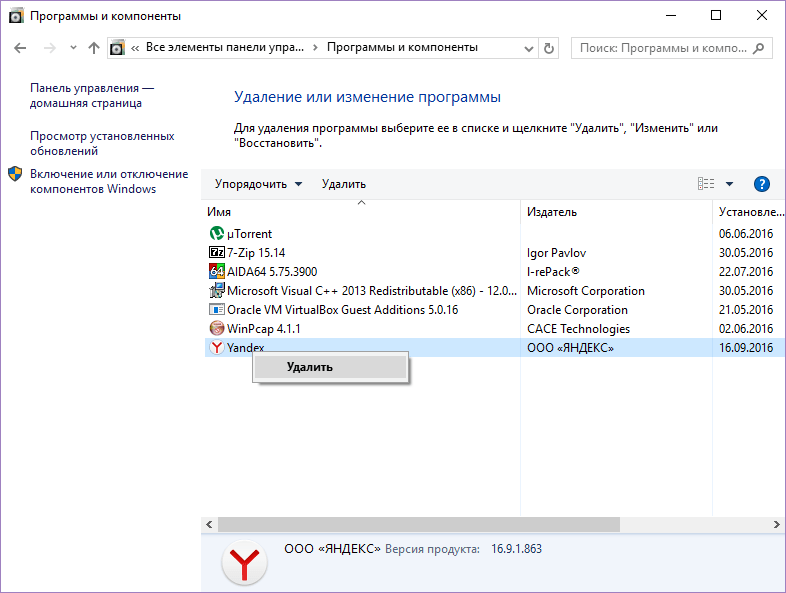Viewport: 786px width, 593px height.
Task: Click ООО «ЯНДЕКС» in the publisher column
Action: point(570,348)
